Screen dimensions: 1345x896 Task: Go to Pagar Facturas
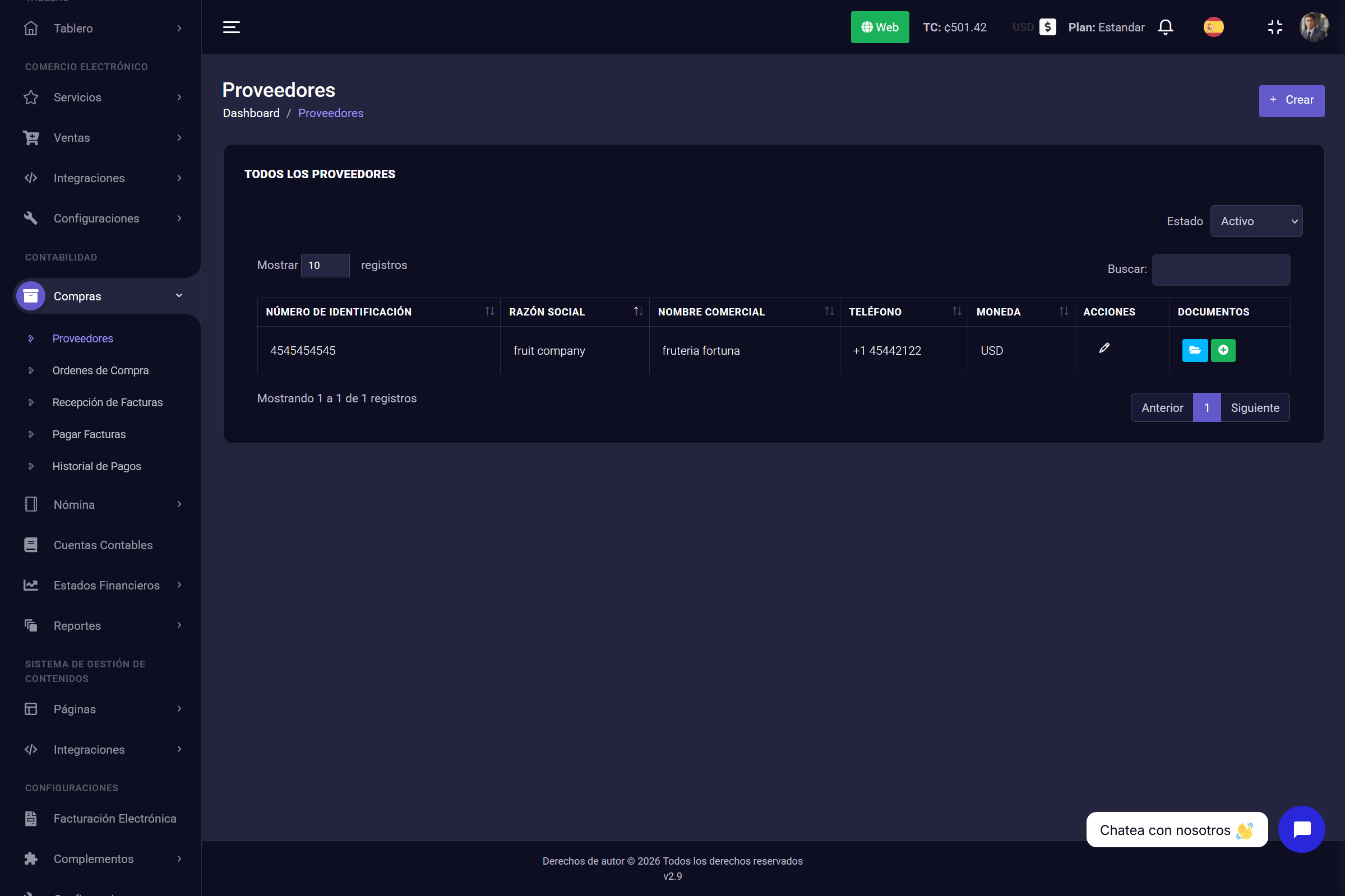click(89, 434)
